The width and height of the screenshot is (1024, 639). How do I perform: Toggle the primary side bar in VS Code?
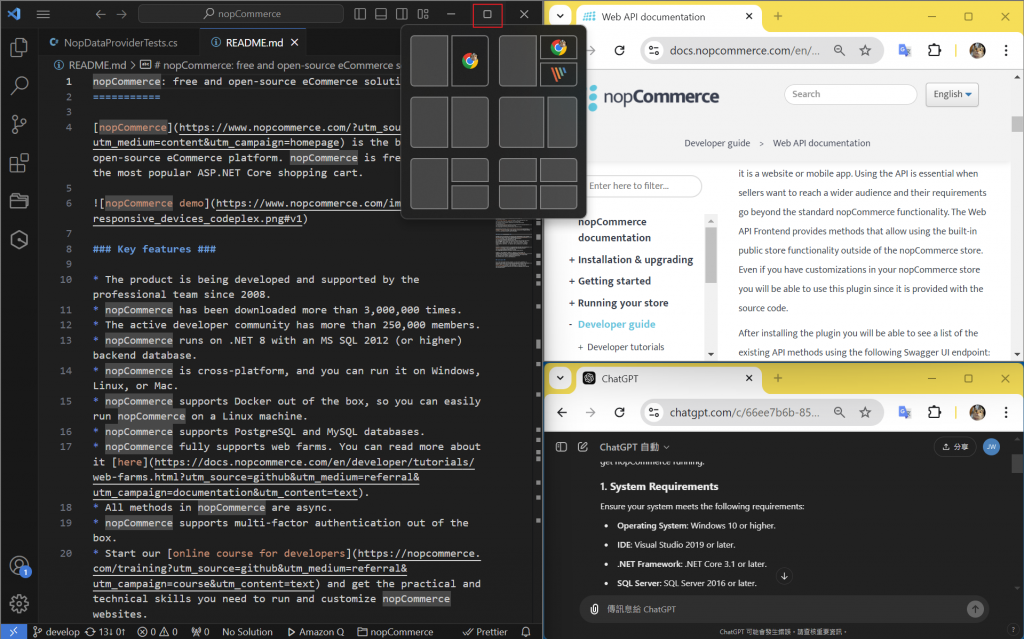360,14
